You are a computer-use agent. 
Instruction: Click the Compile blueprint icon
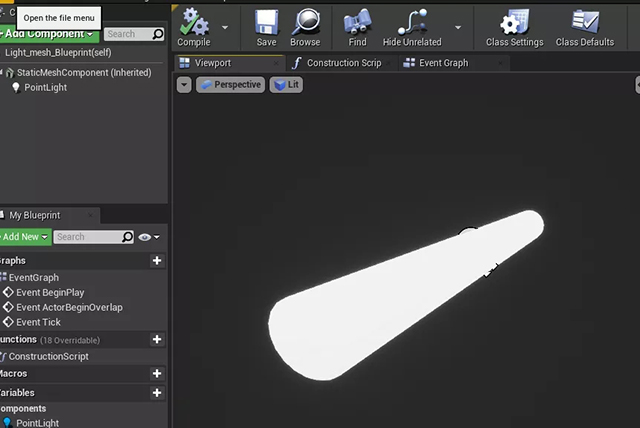[x=193, y=22]
